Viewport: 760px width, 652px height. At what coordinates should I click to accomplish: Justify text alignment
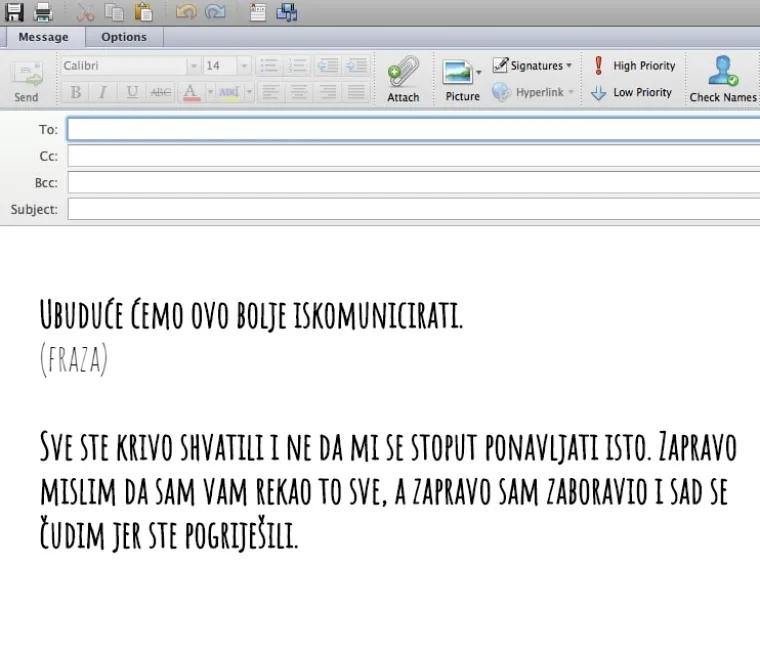point(356,92)
